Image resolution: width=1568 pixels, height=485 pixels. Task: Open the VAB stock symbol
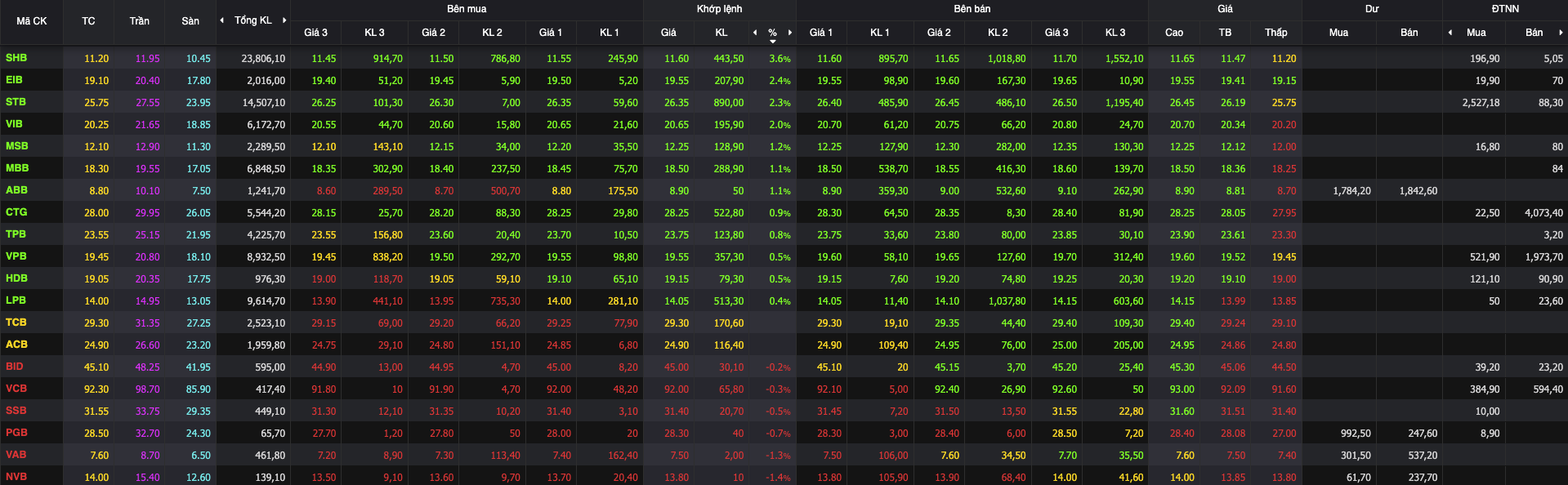click(x=16, y=455)
